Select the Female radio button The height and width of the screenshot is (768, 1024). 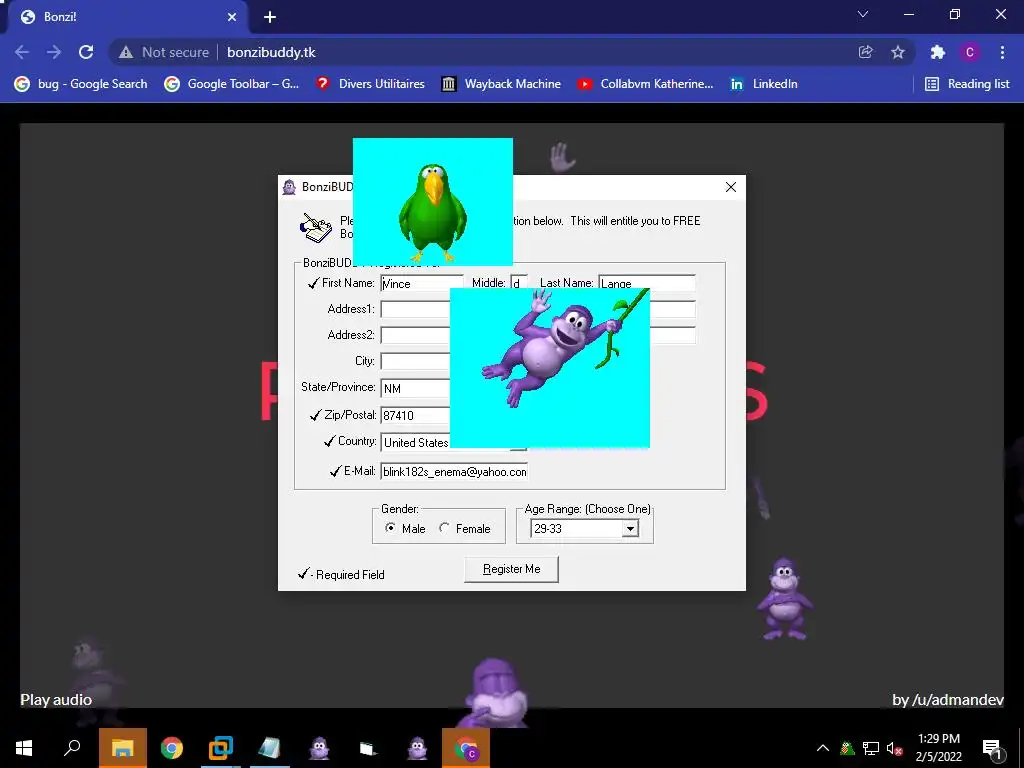tap(445, 528)
